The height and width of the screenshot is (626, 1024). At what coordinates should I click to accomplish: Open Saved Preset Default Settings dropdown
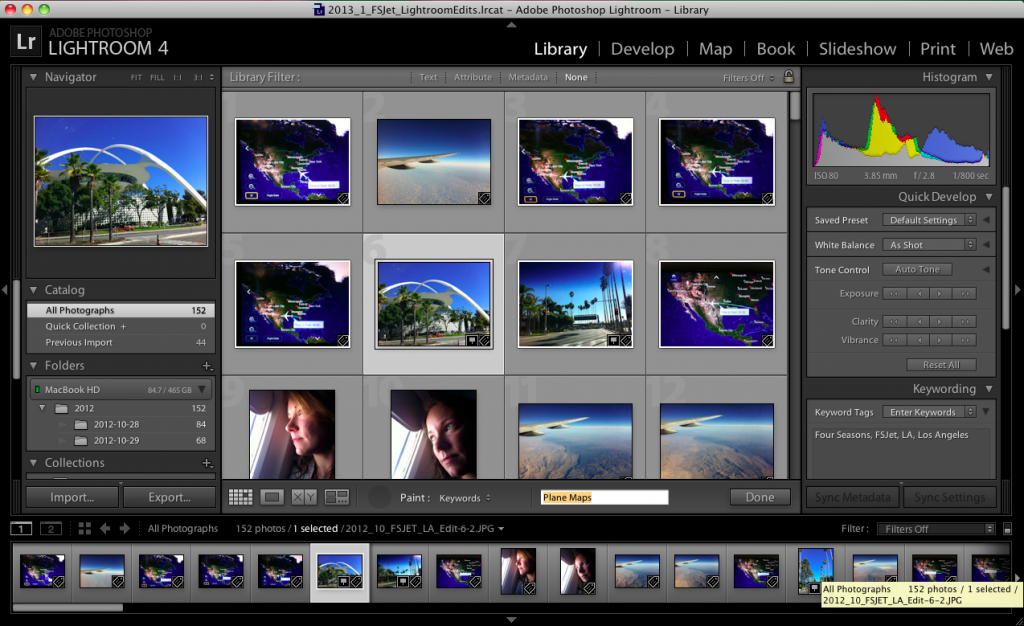929,220
